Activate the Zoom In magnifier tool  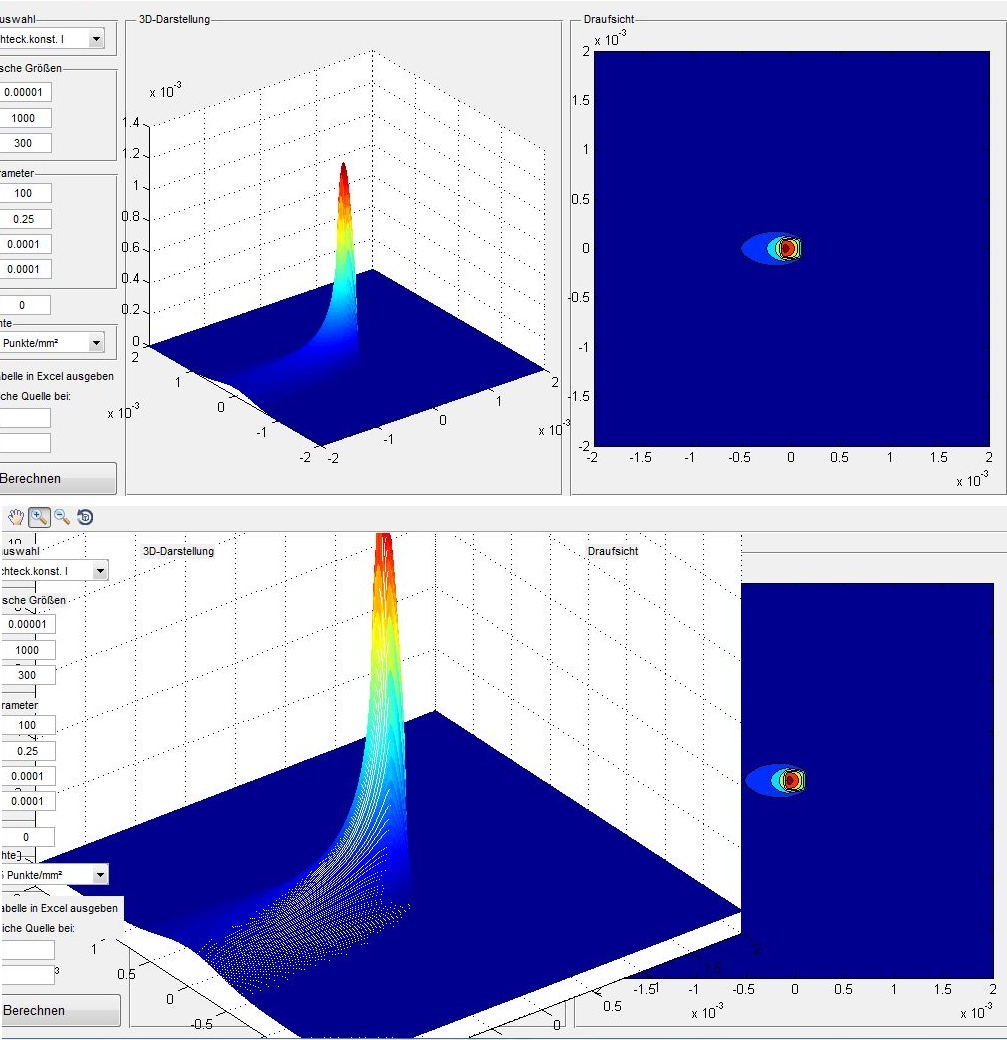click(40, 517)
